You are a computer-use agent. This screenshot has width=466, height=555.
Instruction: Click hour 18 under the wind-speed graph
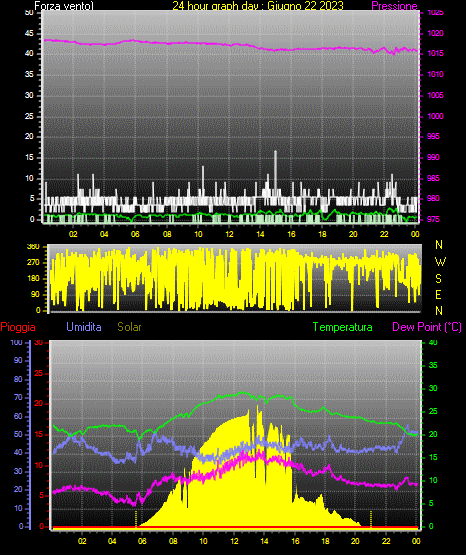point(322,234)
